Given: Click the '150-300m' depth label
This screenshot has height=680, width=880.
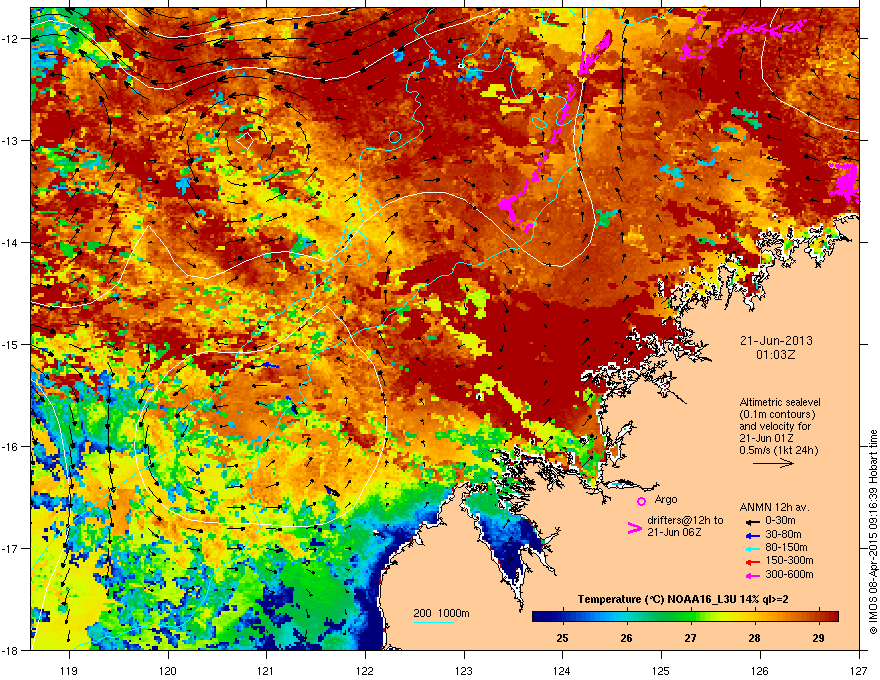Looking at the screenshot, I should (x=789, y=560).
